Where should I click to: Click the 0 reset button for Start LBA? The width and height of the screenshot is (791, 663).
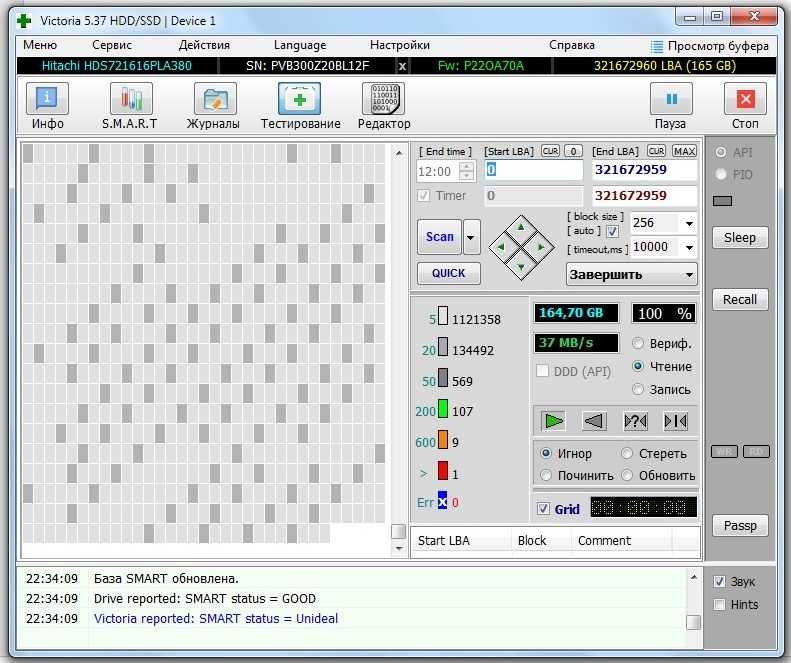coord(573,151)
